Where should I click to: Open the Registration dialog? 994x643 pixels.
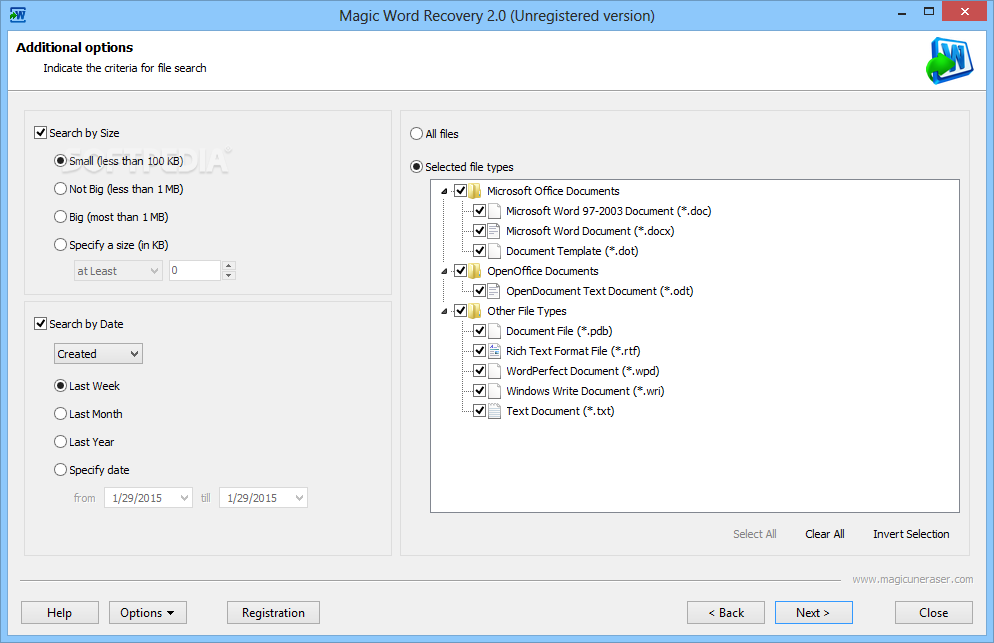tap(273, 613)
